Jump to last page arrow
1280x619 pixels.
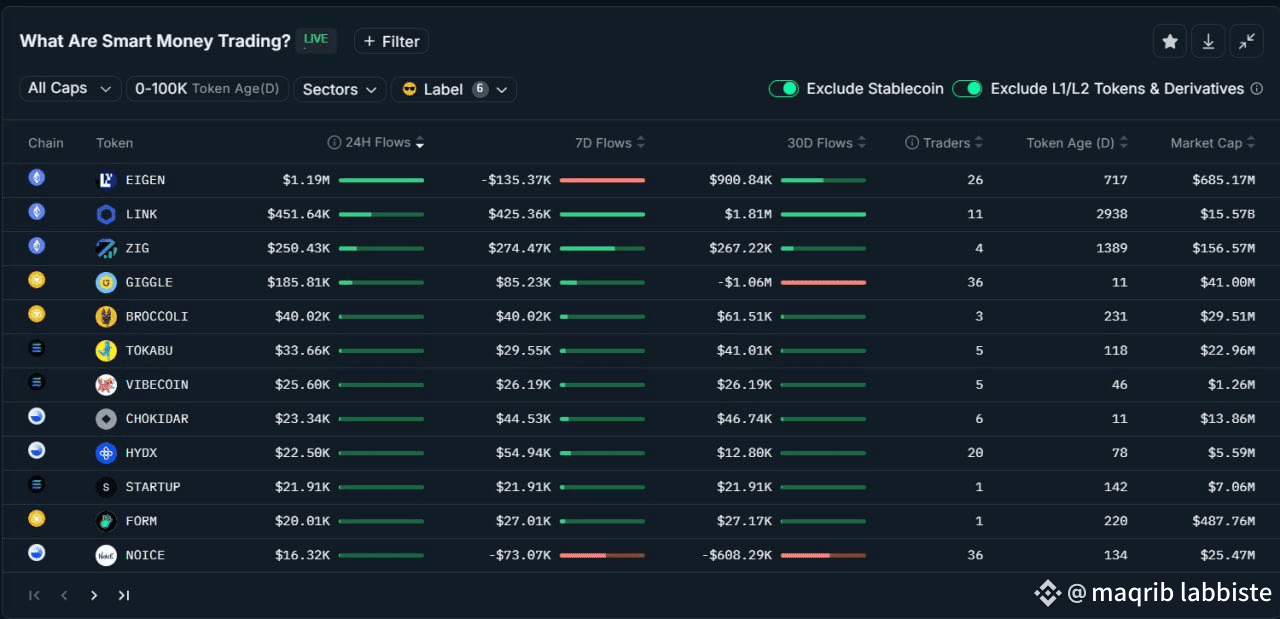click(x=124, y=595)
